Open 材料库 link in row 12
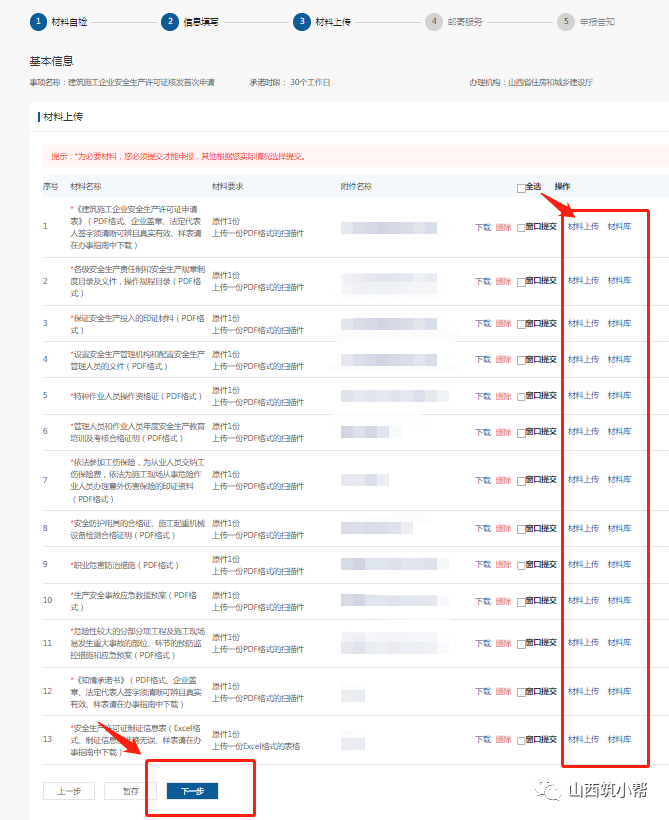 (619, 691)
